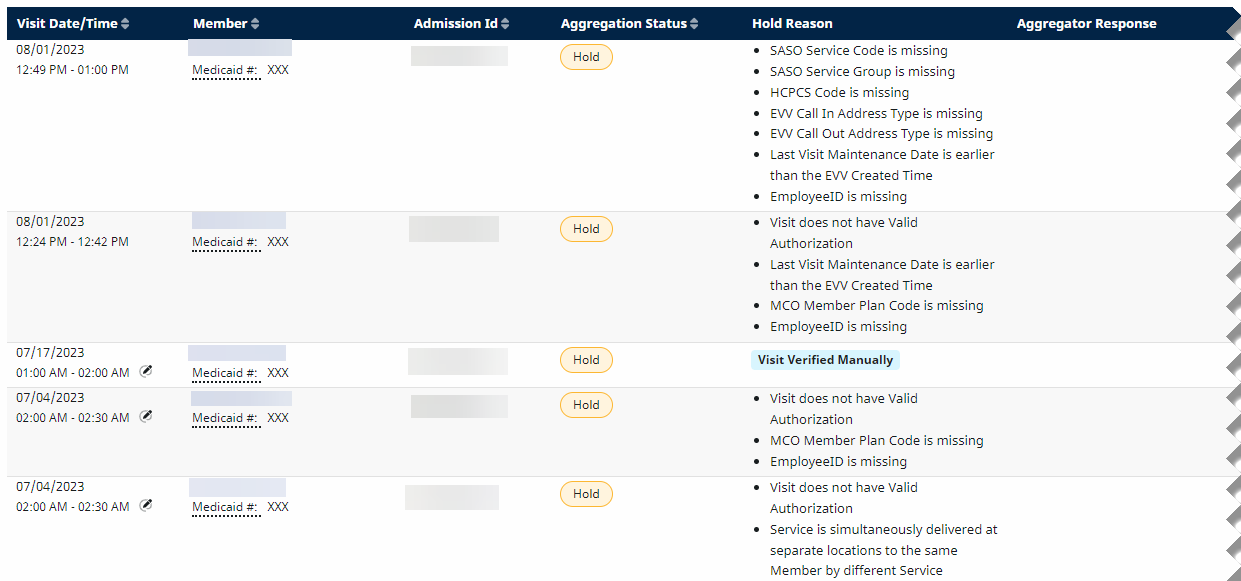Select Hold badge on the 07/17/2023 row
1241x581 pixels.
586,360
